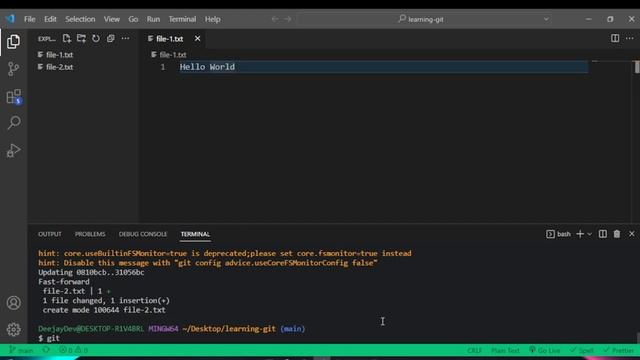The width and height of the screenshot is (640, 360).
Task: Create a new file in Explorer
Action: coord(67,38)
